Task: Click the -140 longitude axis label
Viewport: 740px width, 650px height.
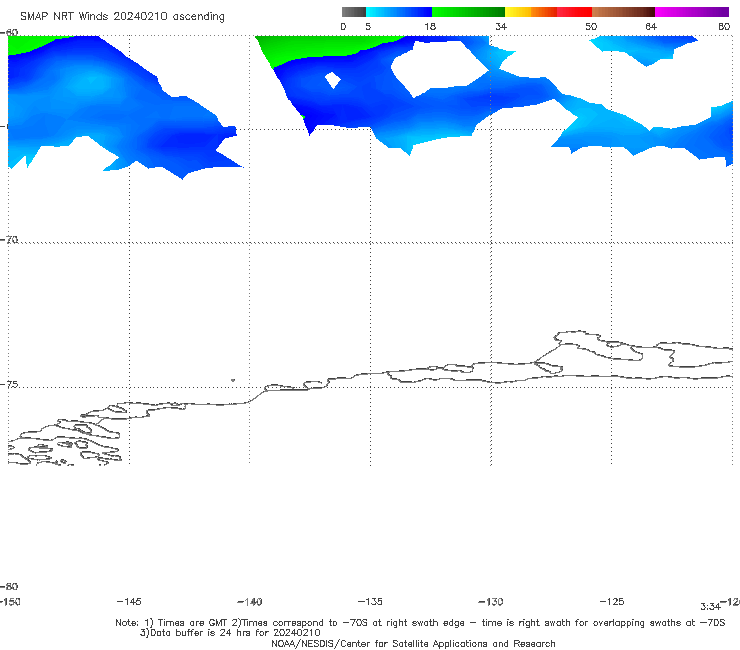Action: click(x=250, y=601)
